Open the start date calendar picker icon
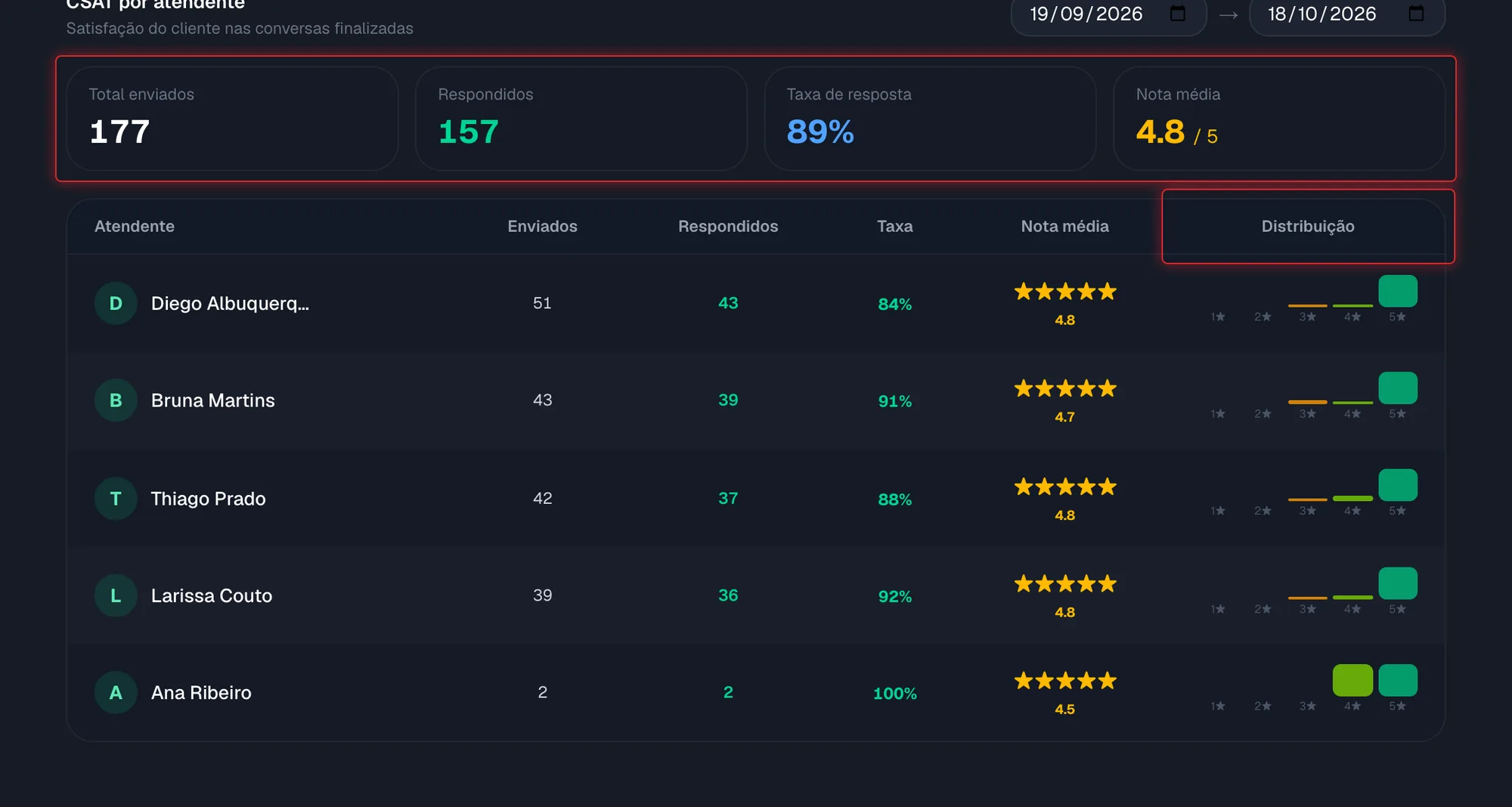 pyautogui.click(x=1177, y=14)
